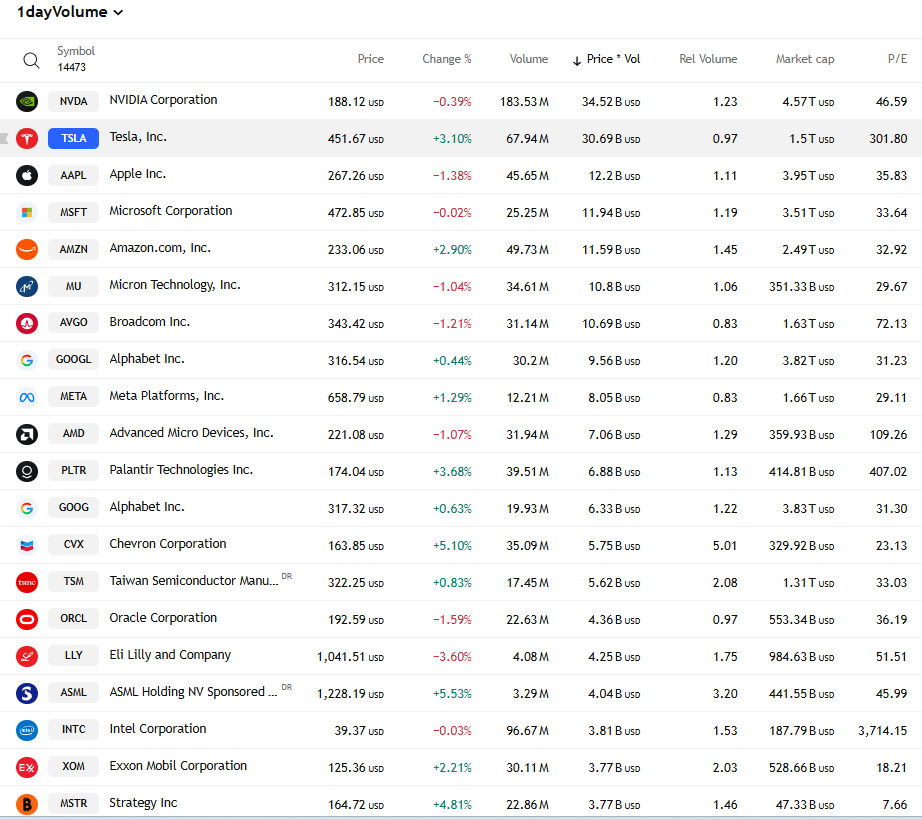
Task: Click the ASML logo icon
Action: tap(27, 694)
